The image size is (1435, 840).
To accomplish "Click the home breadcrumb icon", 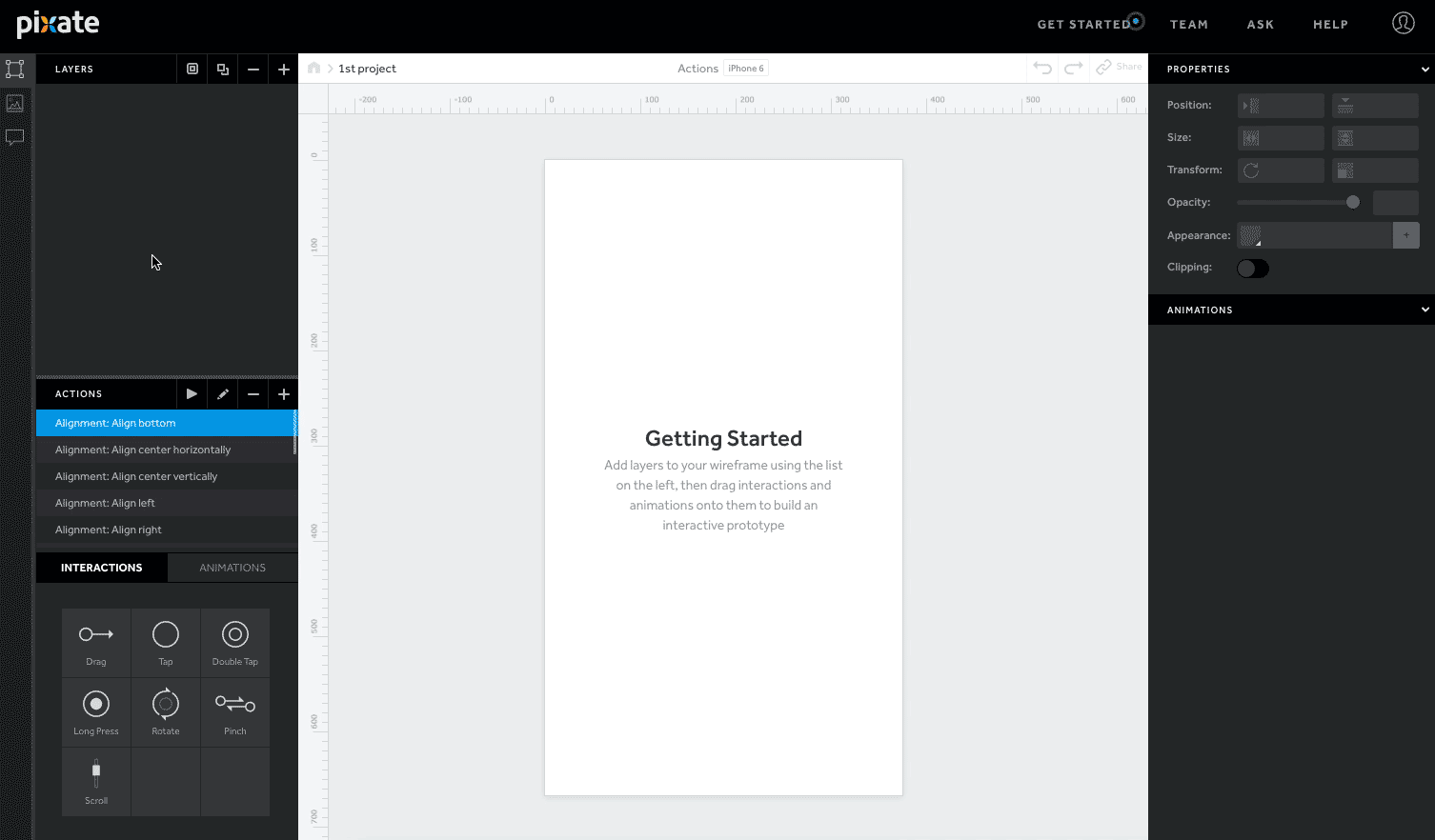I will 313,69.
